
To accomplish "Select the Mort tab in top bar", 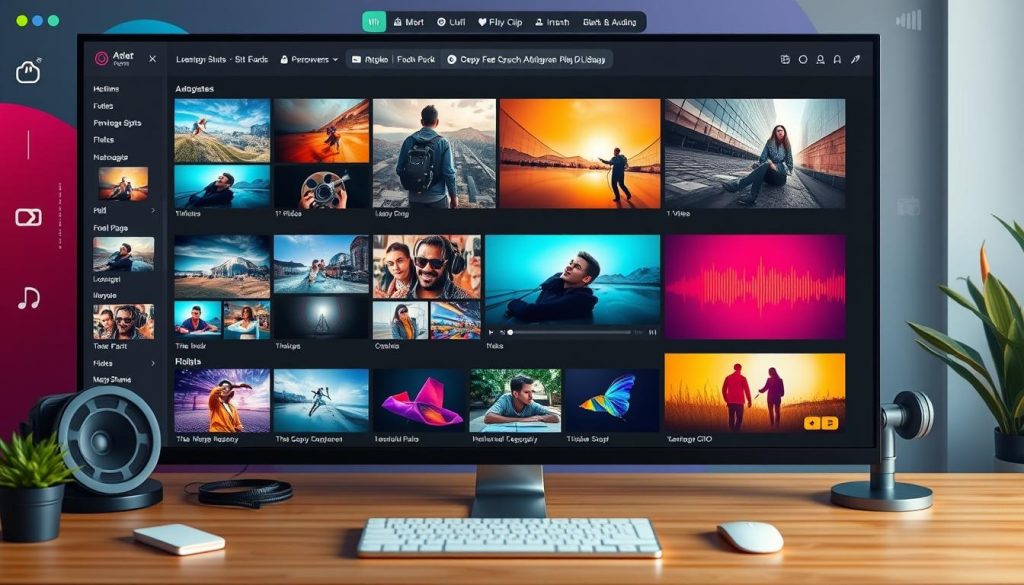I will 408,21.
